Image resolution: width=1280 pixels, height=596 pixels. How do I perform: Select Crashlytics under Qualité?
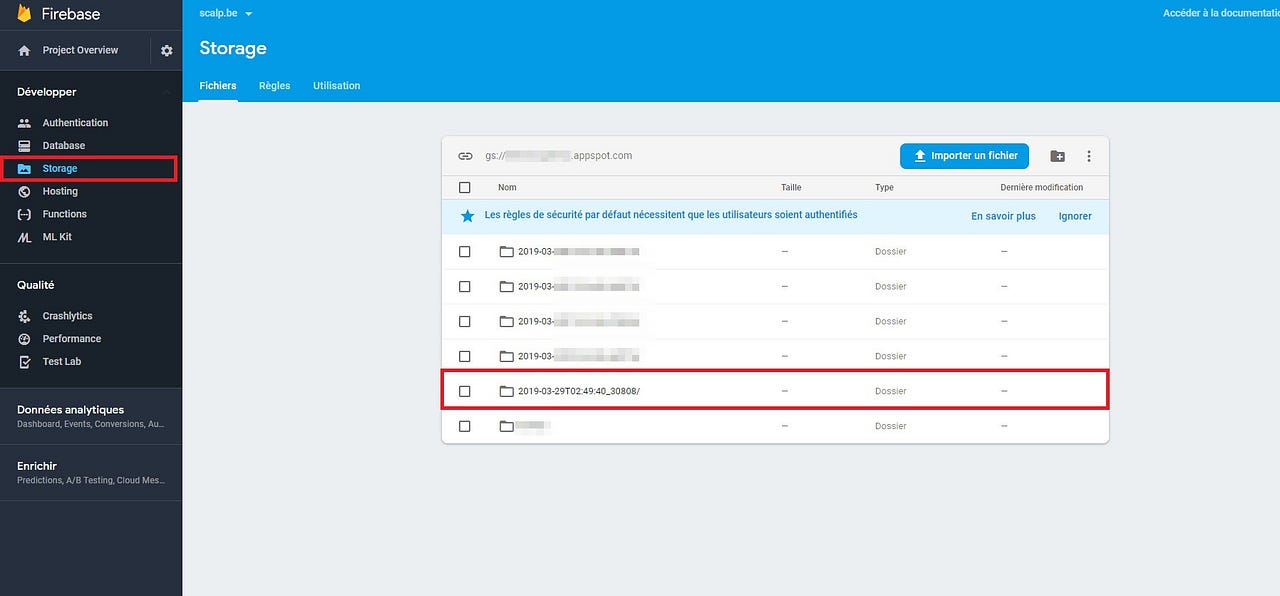(66, 316)
